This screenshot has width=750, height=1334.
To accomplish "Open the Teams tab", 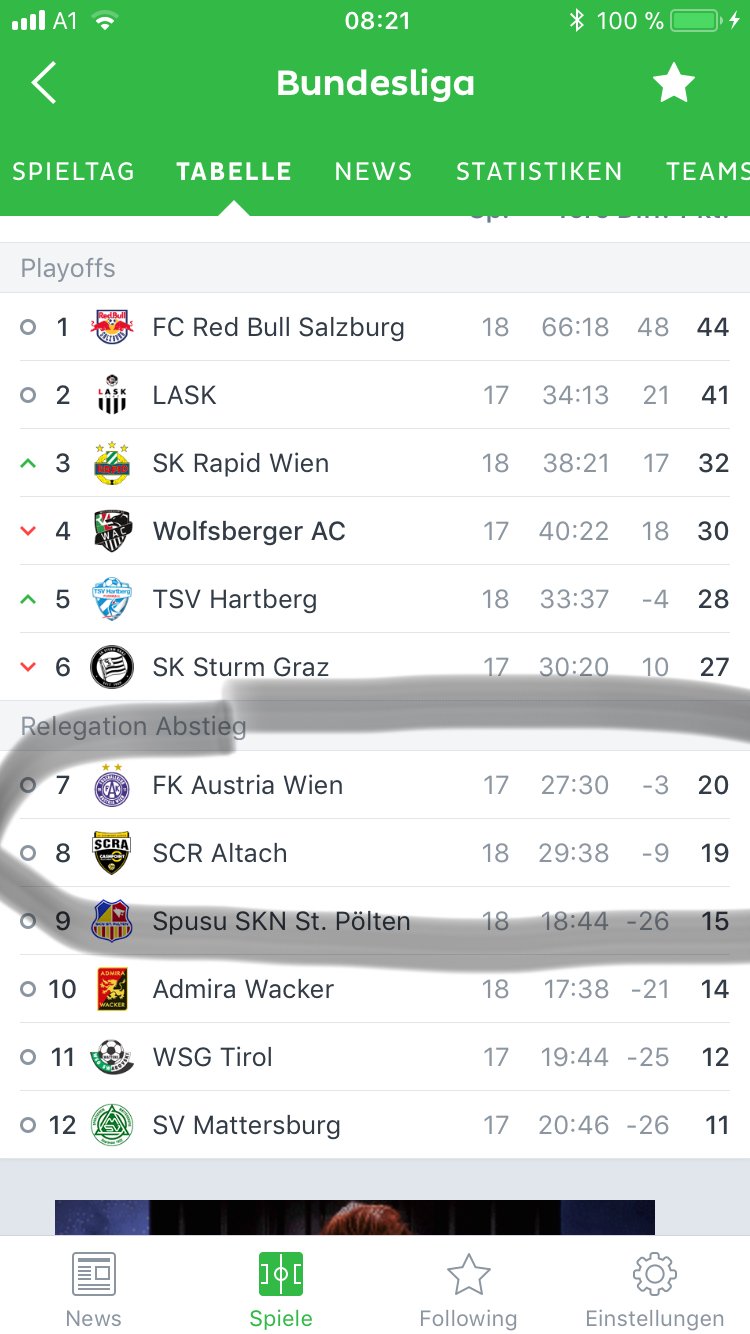I will click(707, 172).
